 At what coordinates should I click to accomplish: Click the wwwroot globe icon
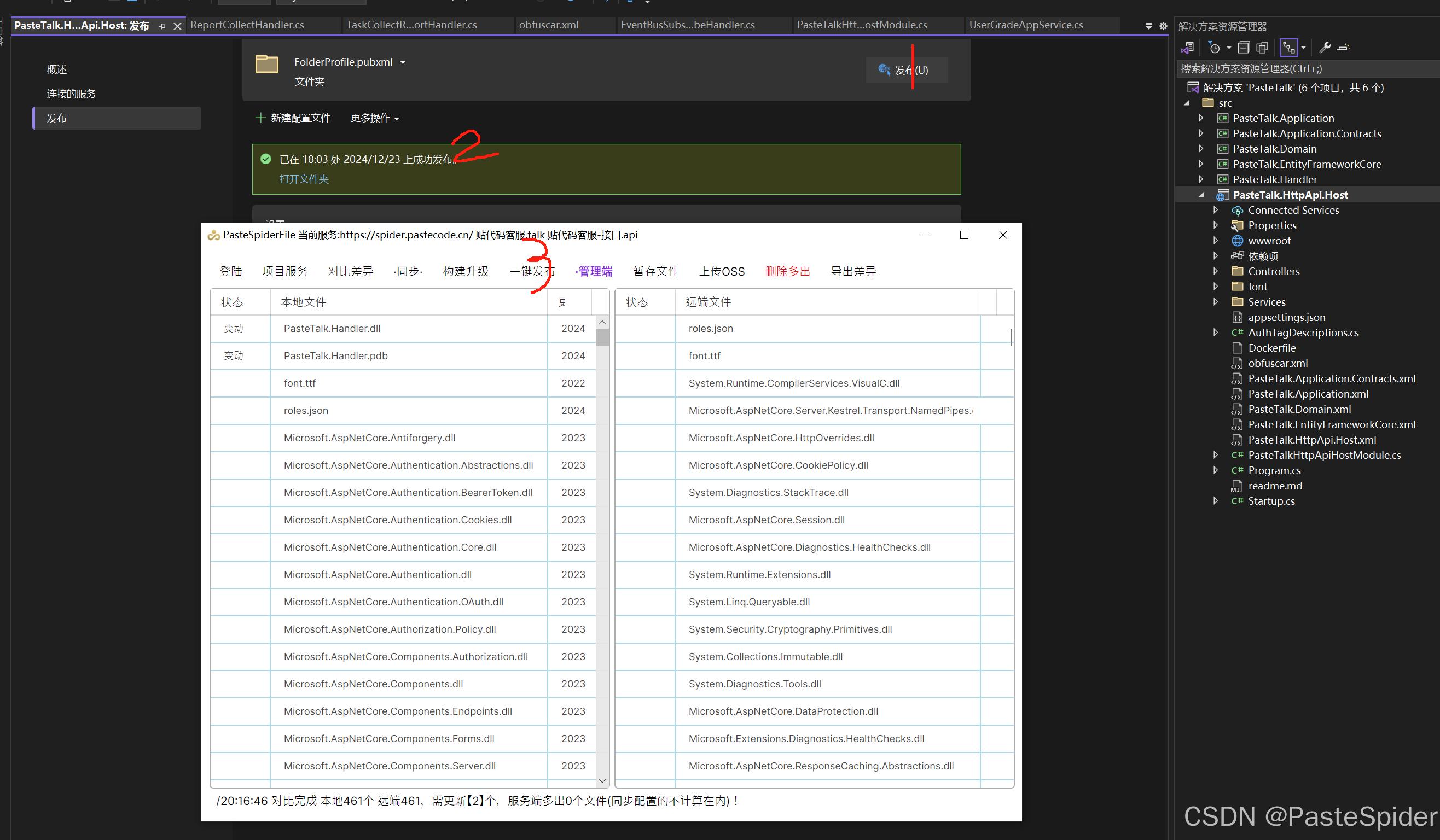1237,241
